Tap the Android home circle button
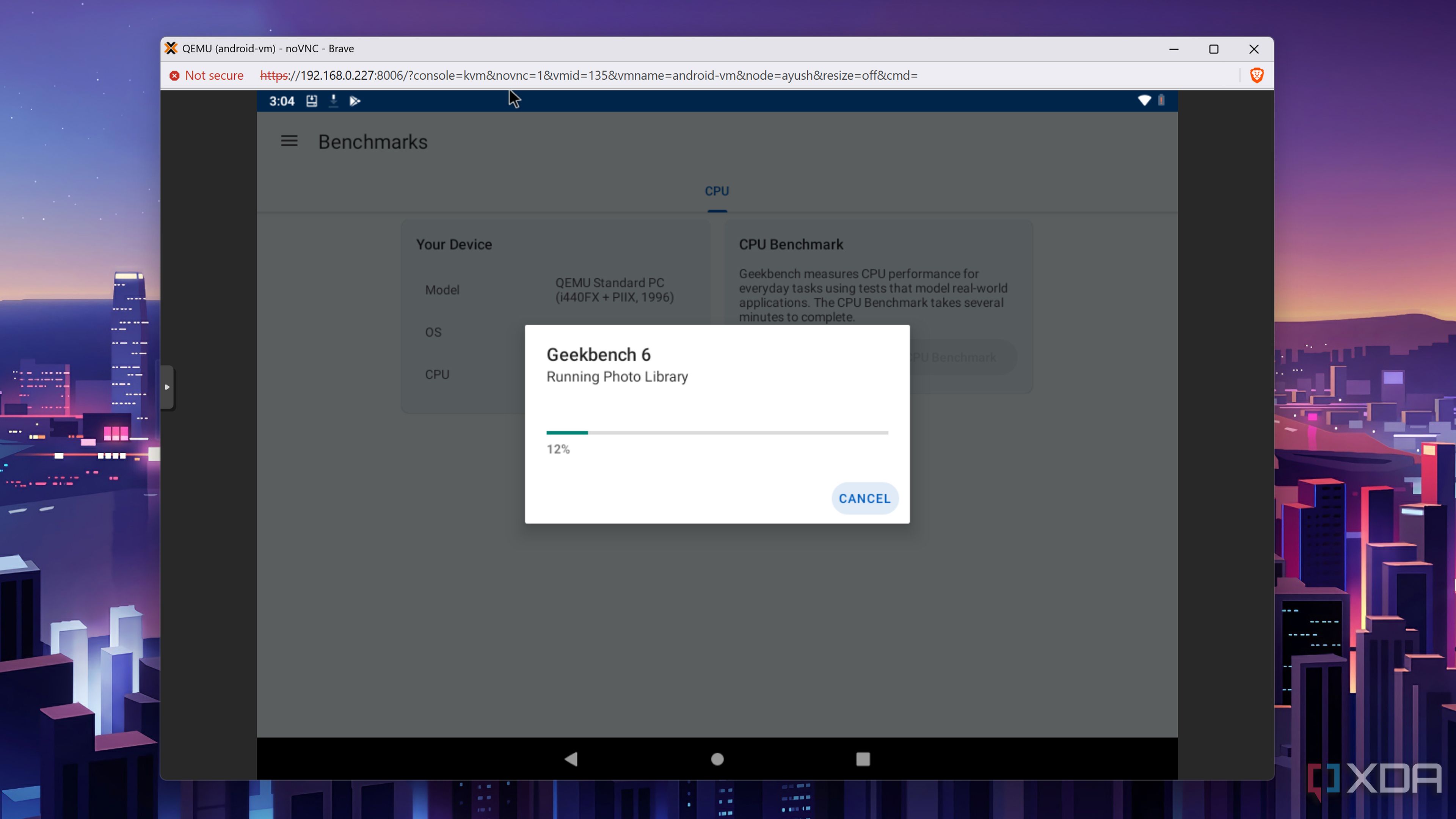Viewport: 1456px width, 819px height. [717, 758]
